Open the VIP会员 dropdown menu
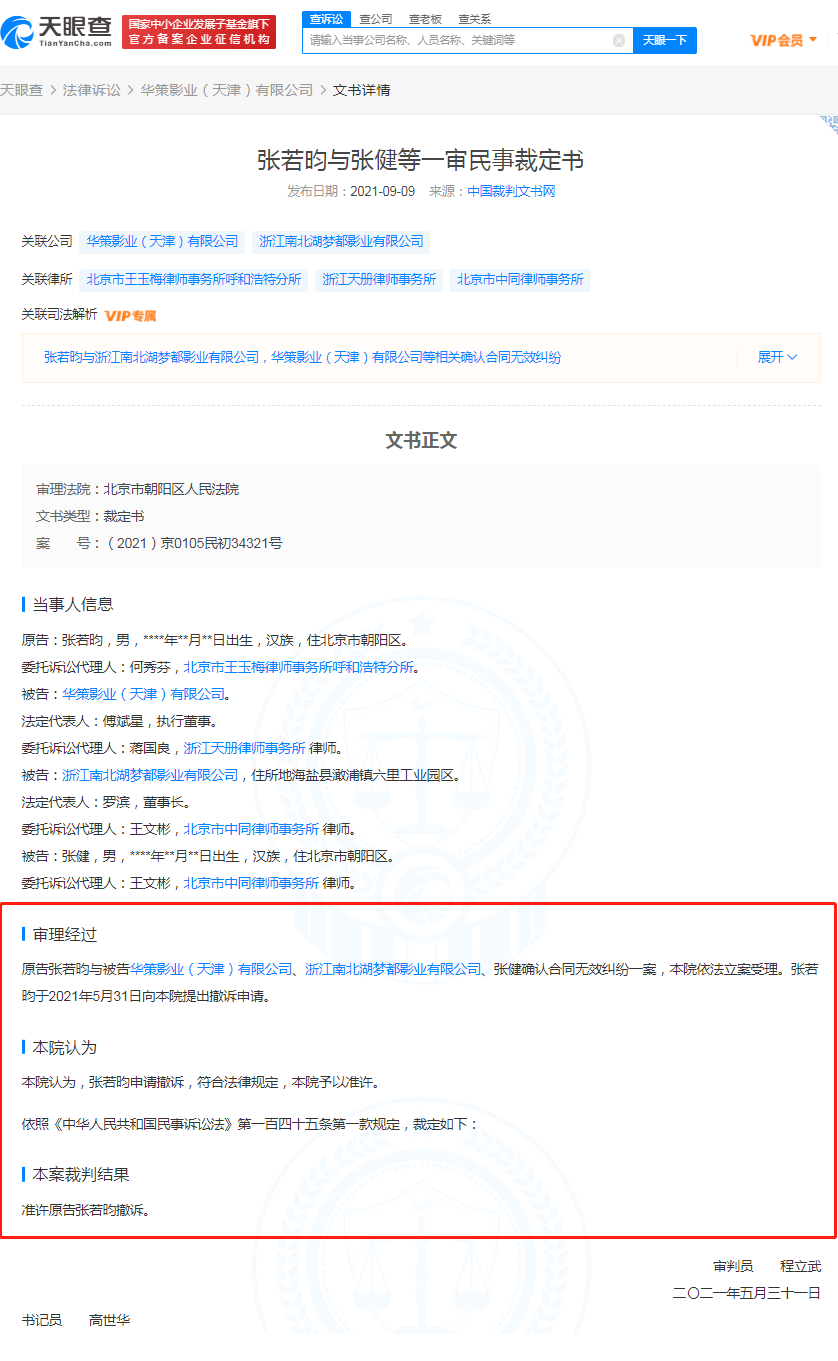 tap(784, 40)
